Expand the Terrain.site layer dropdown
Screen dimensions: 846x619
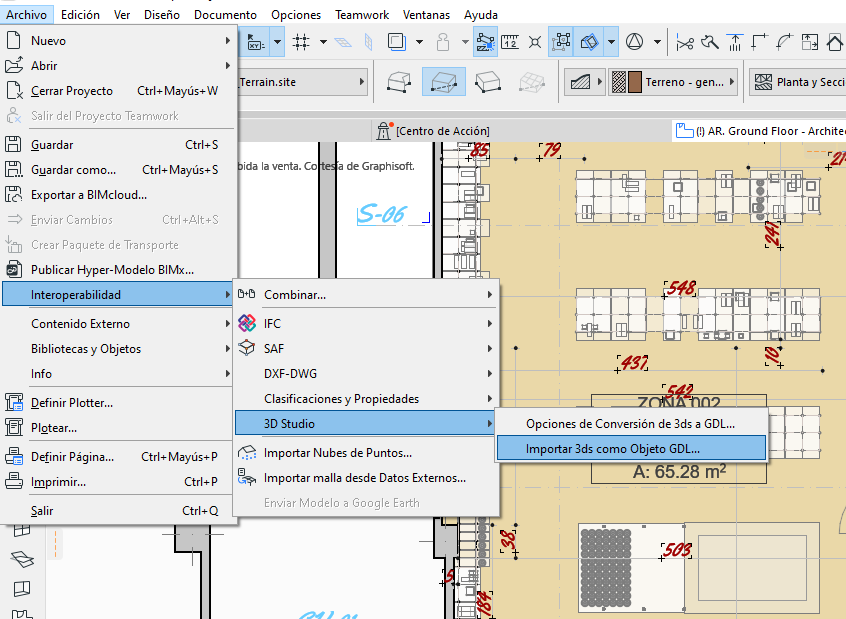coord(300,82)
